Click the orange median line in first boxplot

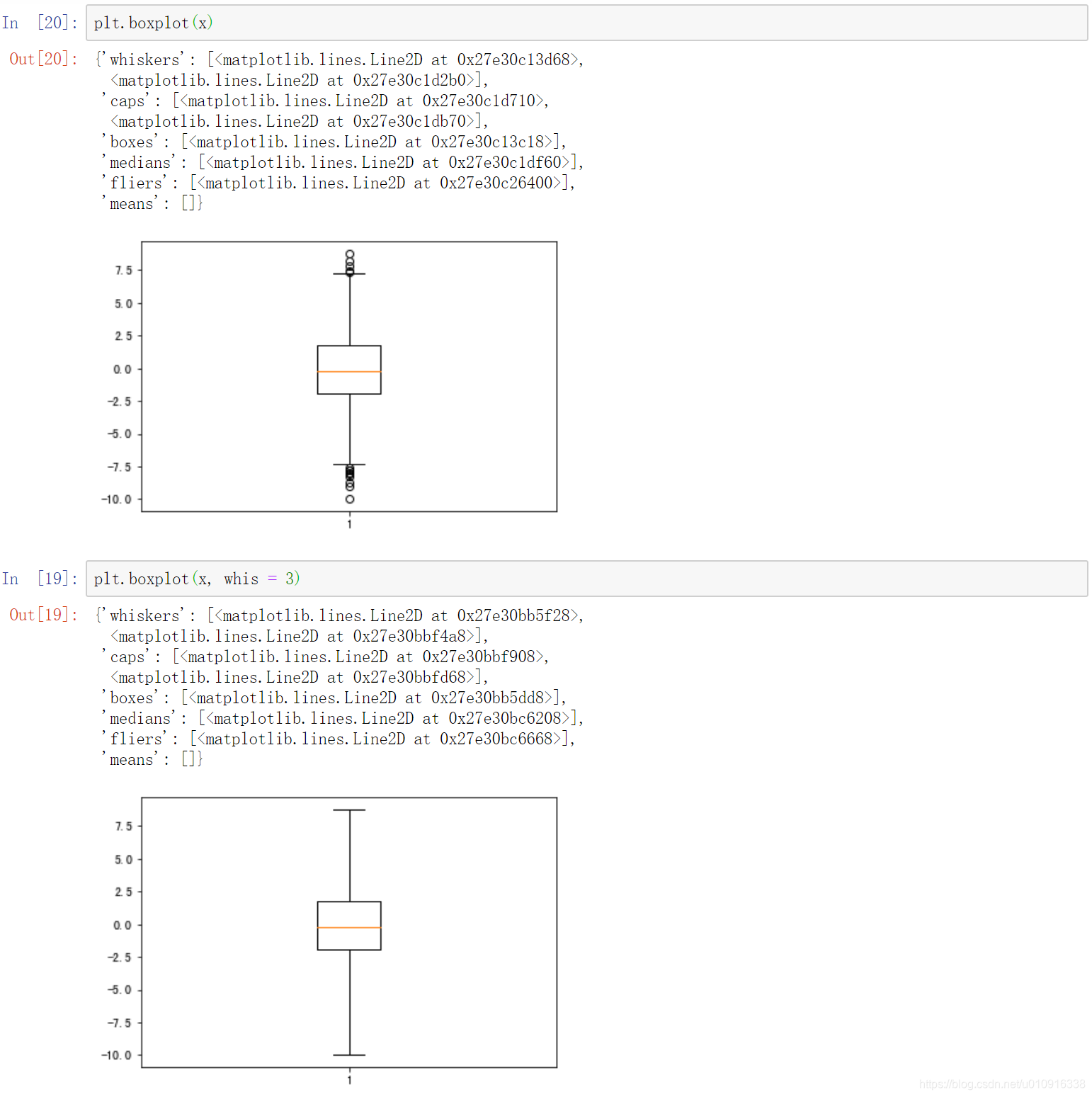tap(349, 371)
